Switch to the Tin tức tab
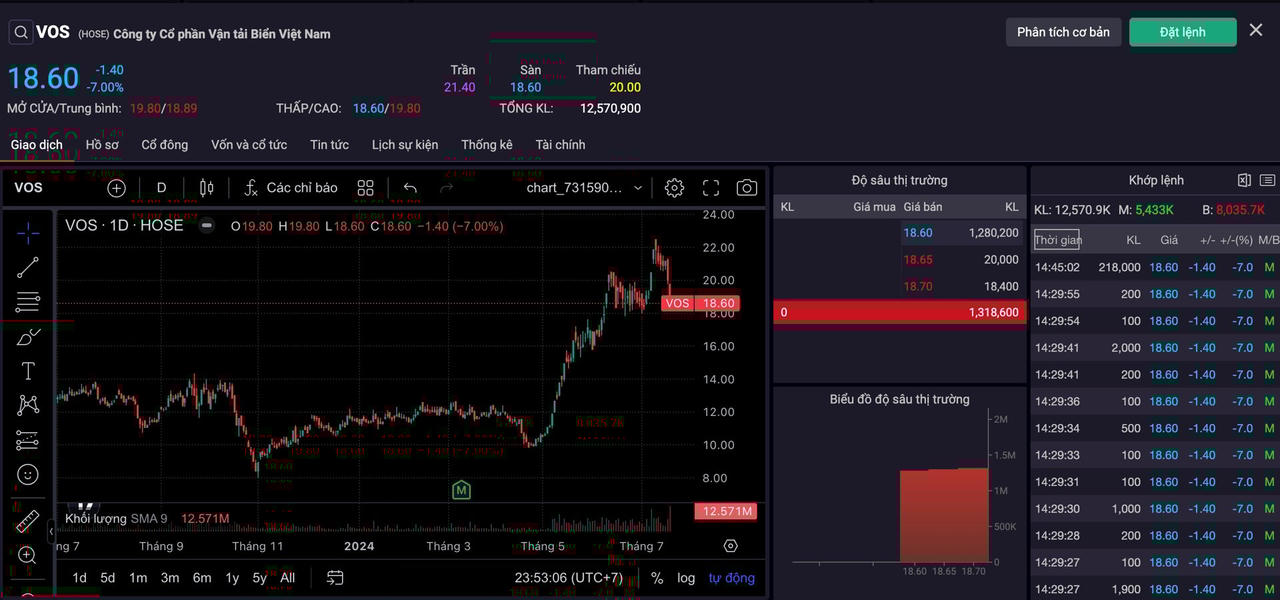The height and width of the screenshot is (600, 1280). pyautogui.click(x=329, y=145)
